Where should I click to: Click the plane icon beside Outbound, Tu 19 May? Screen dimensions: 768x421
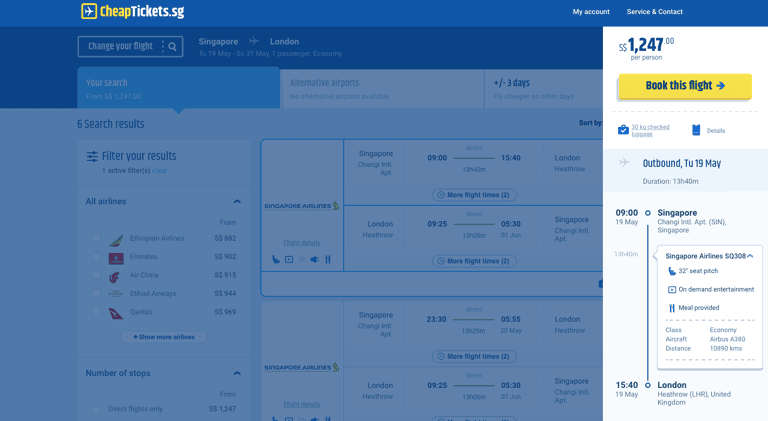624,162
